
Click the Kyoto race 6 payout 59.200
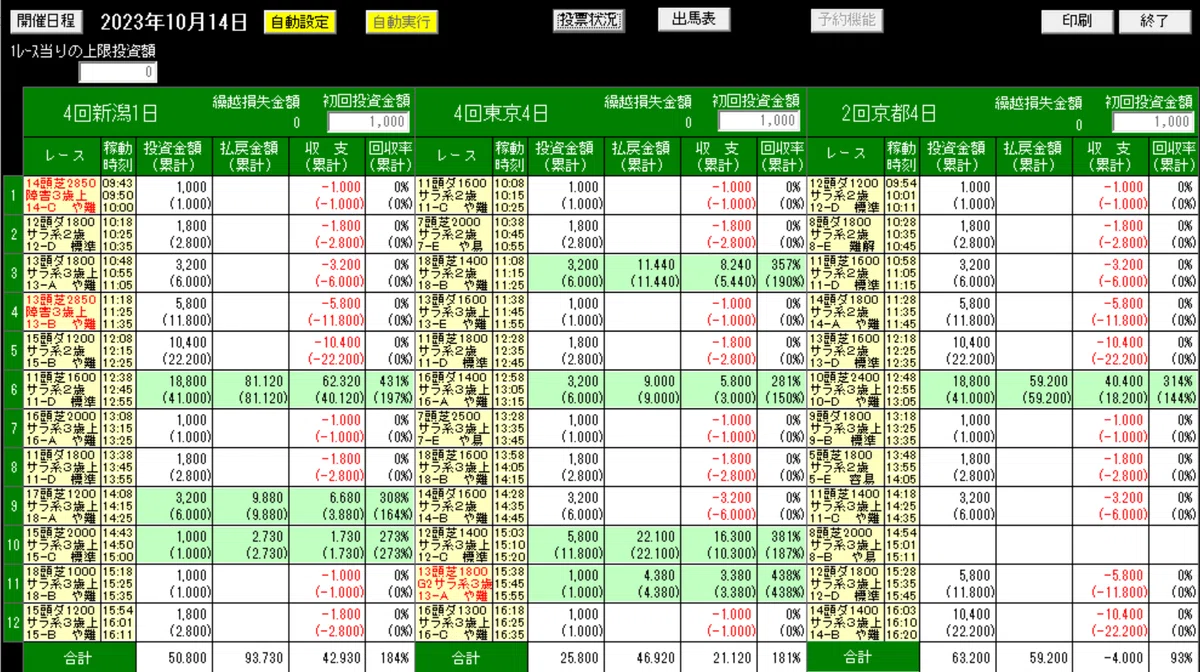tap(1033, 389)
